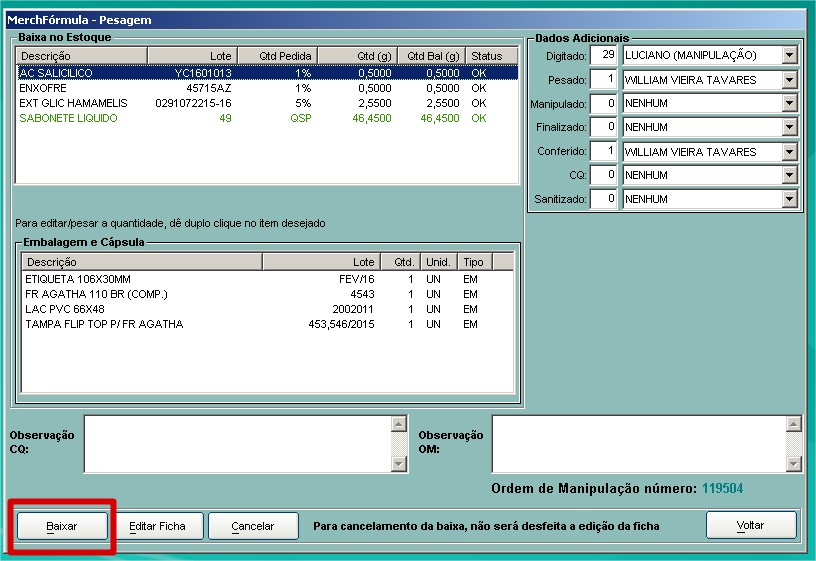Click the Cancelar button
This screenshot has height=561, width=816.
[x=253, y=526]
